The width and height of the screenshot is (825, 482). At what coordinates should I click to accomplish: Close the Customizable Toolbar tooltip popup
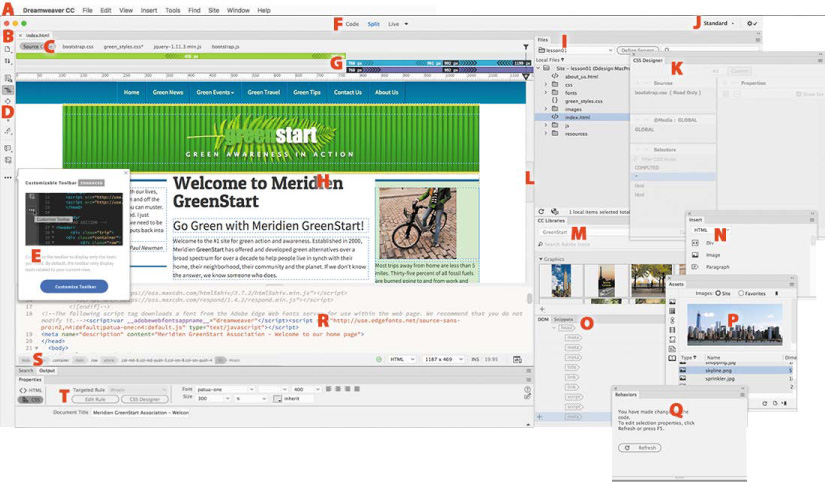[x=126, y=173]
